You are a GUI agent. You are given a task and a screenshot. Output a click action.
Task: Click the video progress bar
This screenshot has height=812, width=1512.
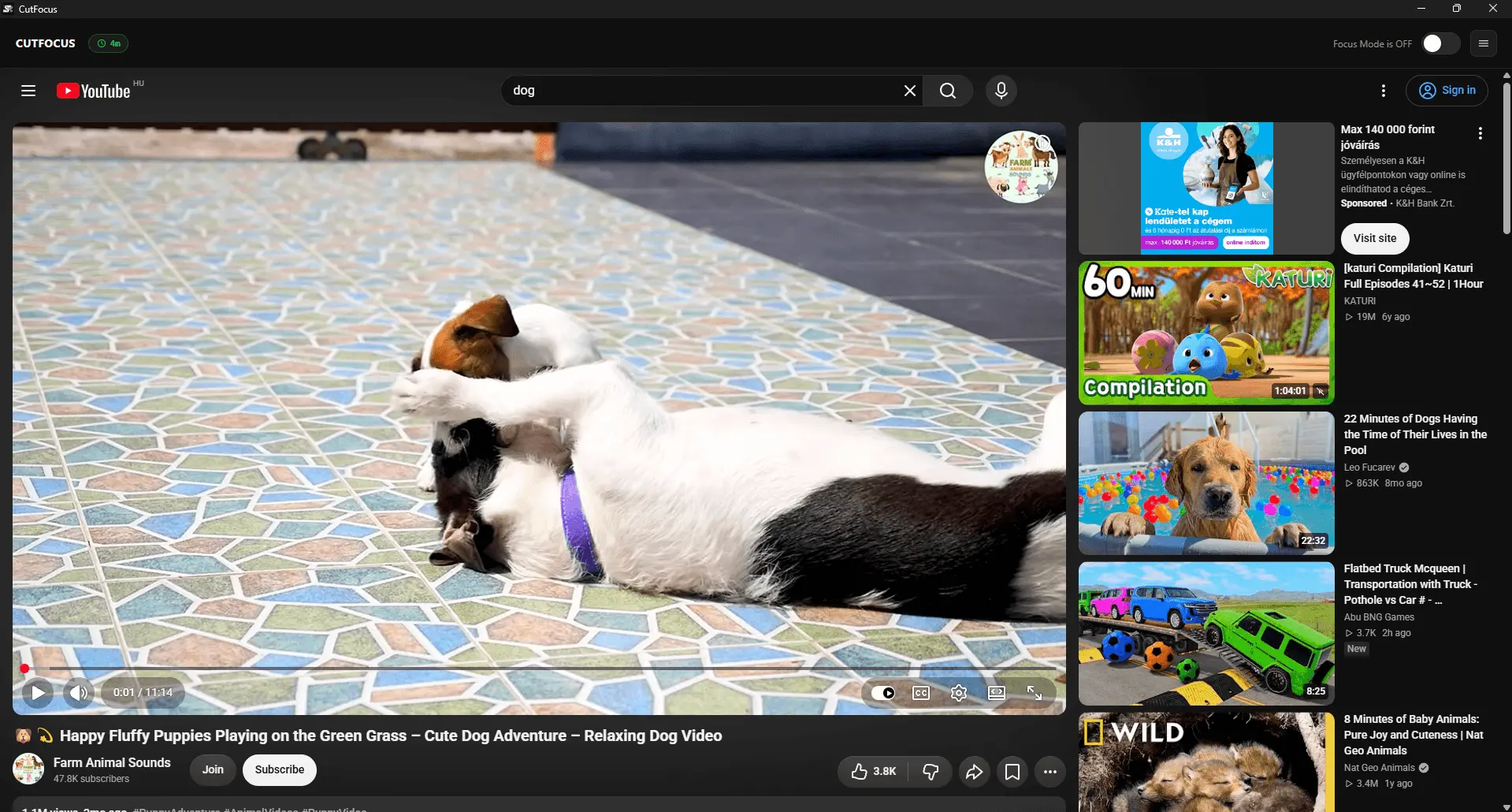coord(539,669)
